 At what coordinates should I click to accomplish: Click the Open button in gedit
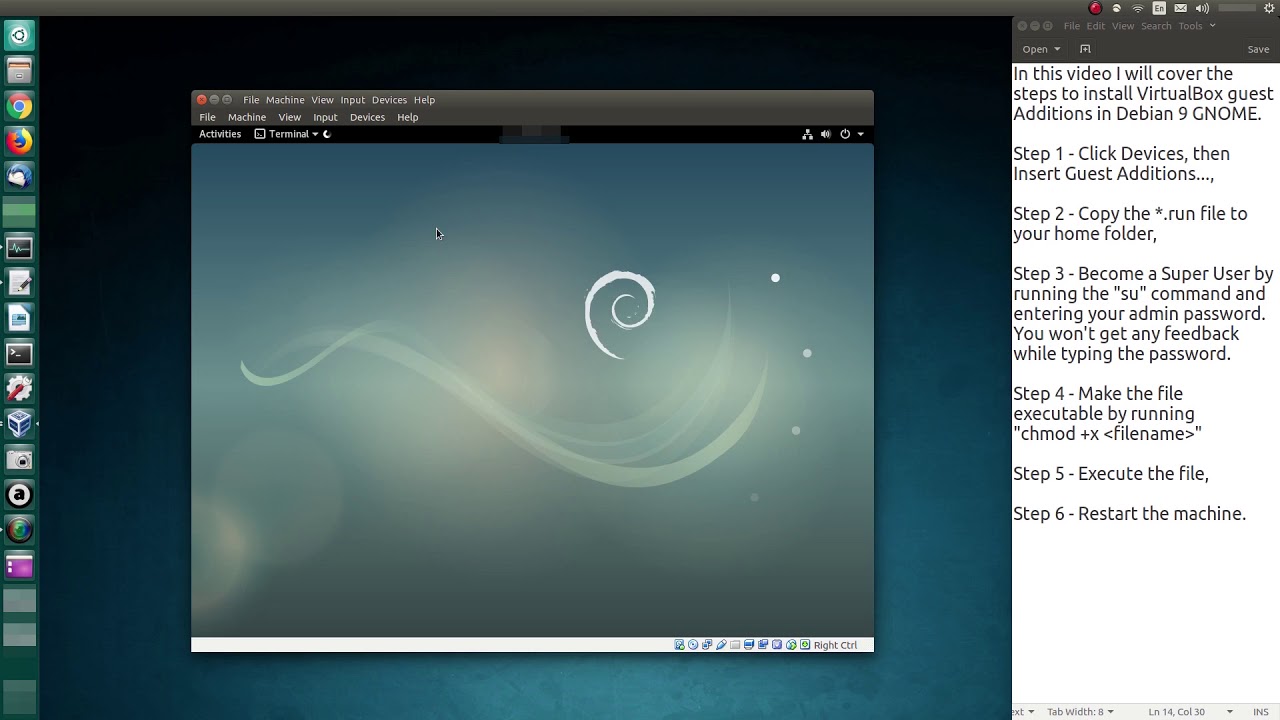point(1035,49)
